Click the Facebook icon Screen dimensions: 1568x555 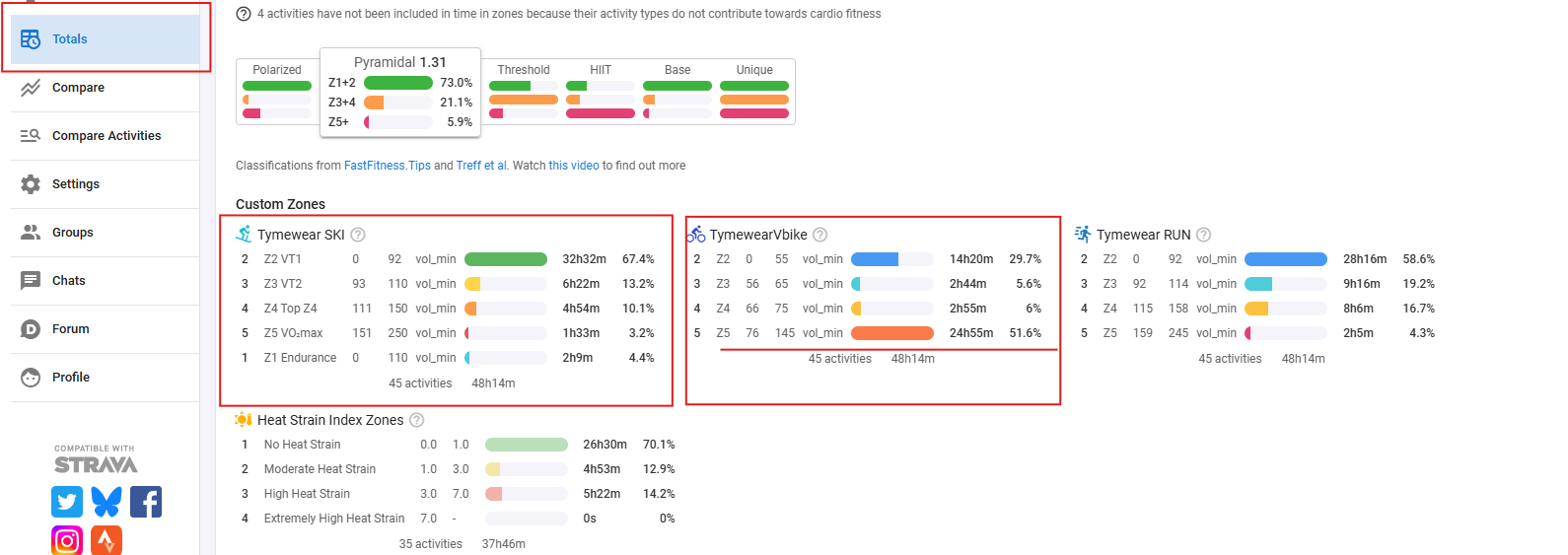click(x=146, y=502)
